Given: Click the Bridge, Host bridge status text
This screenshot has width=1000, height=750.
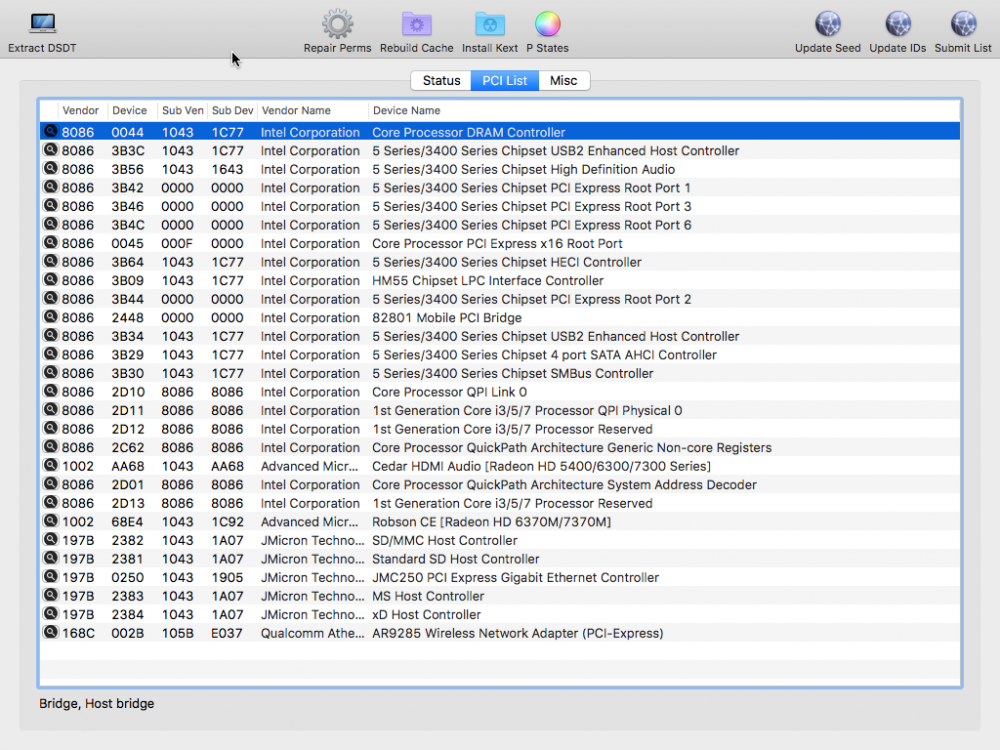Looking at the screenshot, I should [97, 703].
